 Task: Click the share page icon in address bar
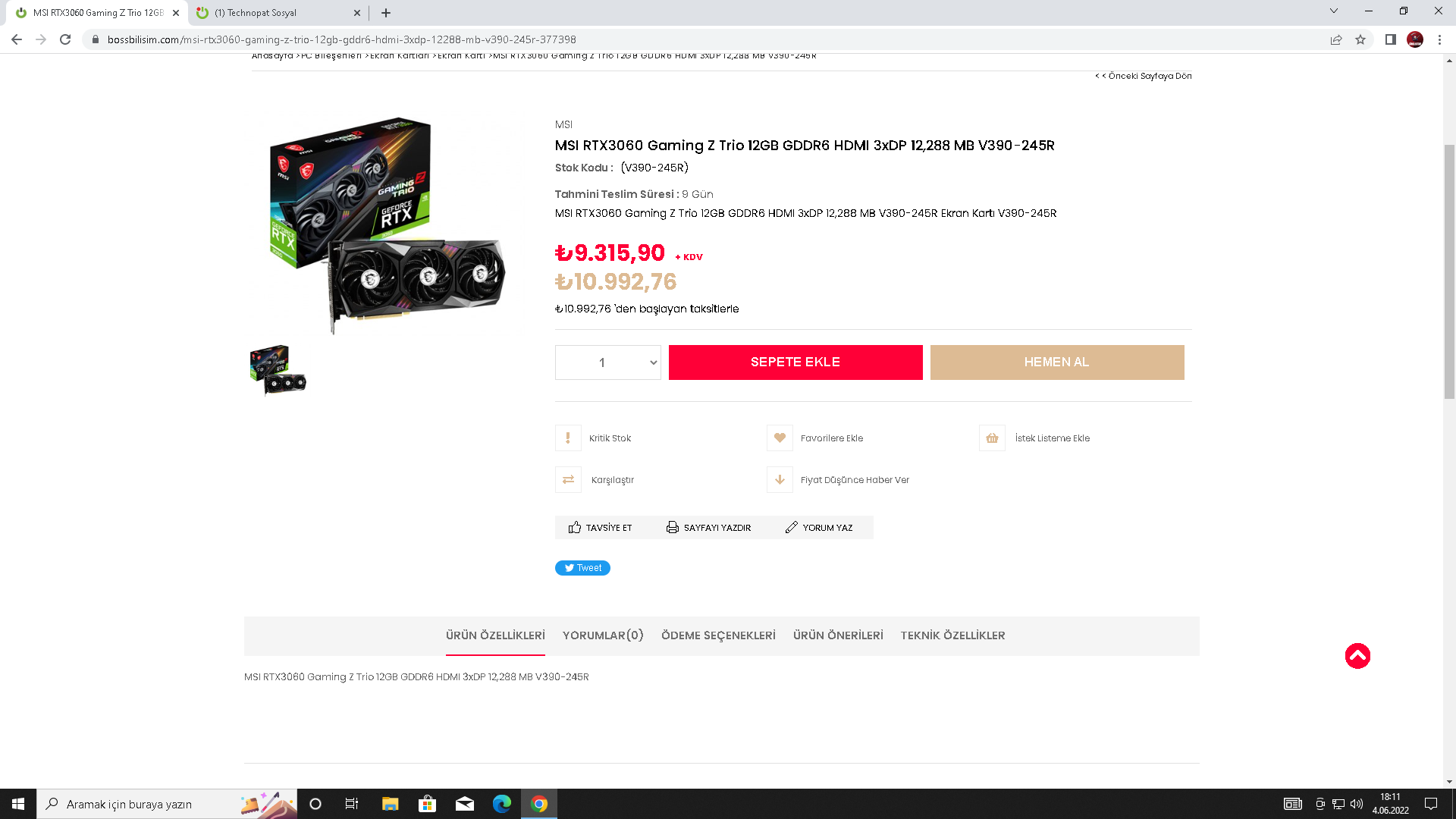click(x=1336, y=39)
